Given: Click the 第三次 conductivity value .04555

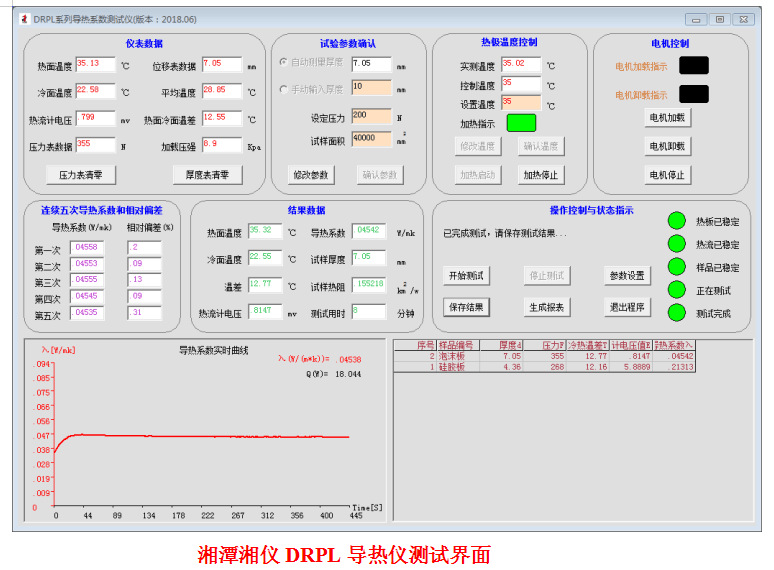Looking at the screenshot, I should [87, 280].
